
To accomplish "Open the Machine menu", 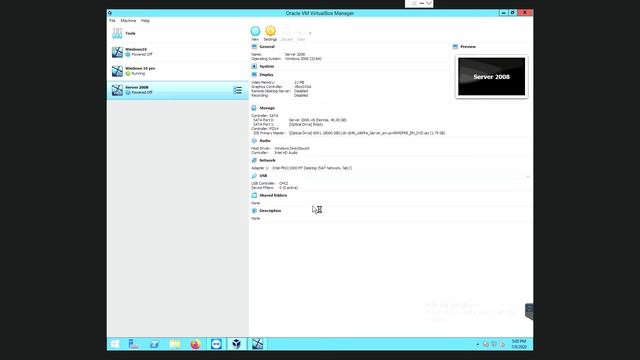I will click(128, 20).
